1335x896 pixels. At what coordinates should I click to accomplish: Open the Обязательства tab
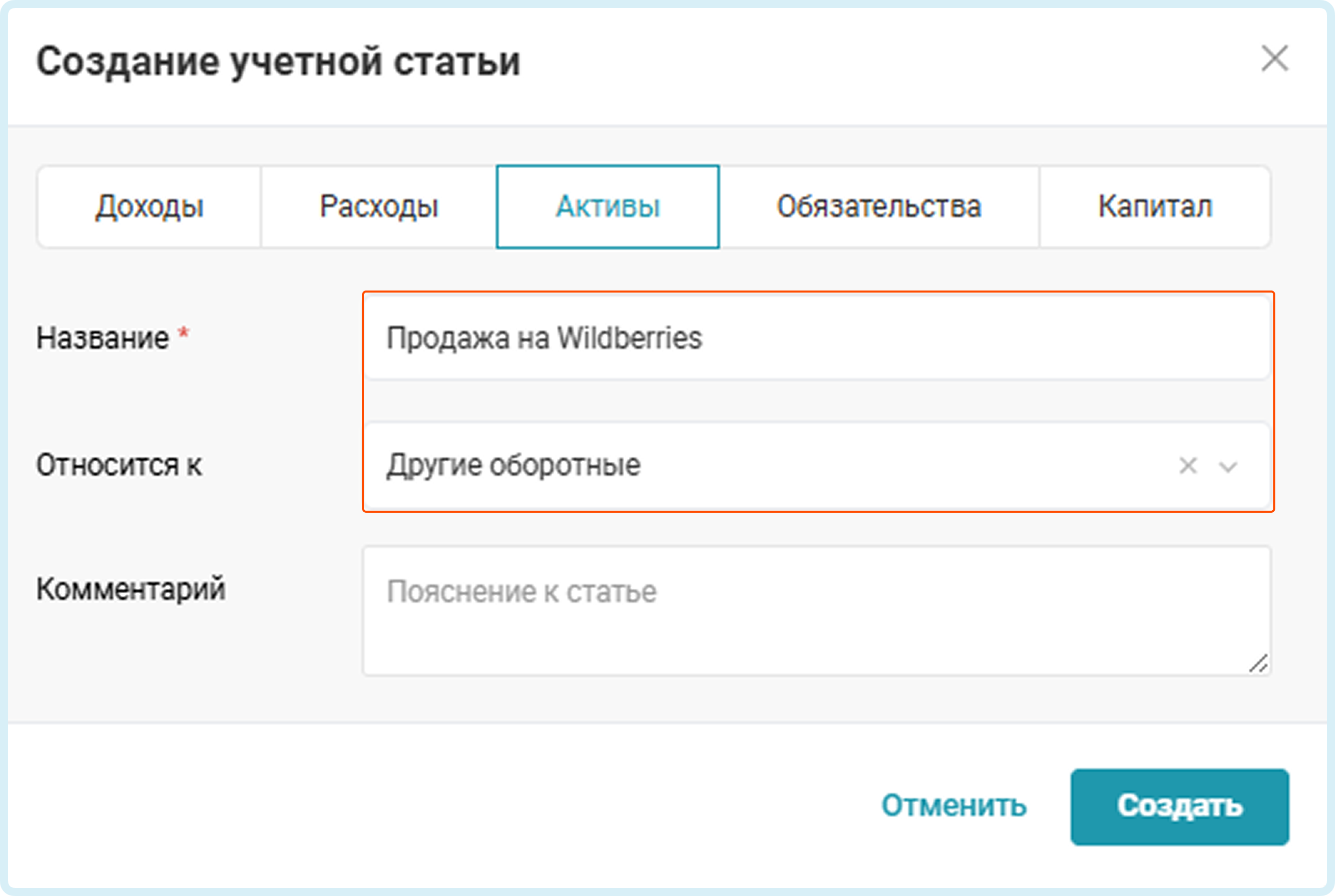[879, 207]
